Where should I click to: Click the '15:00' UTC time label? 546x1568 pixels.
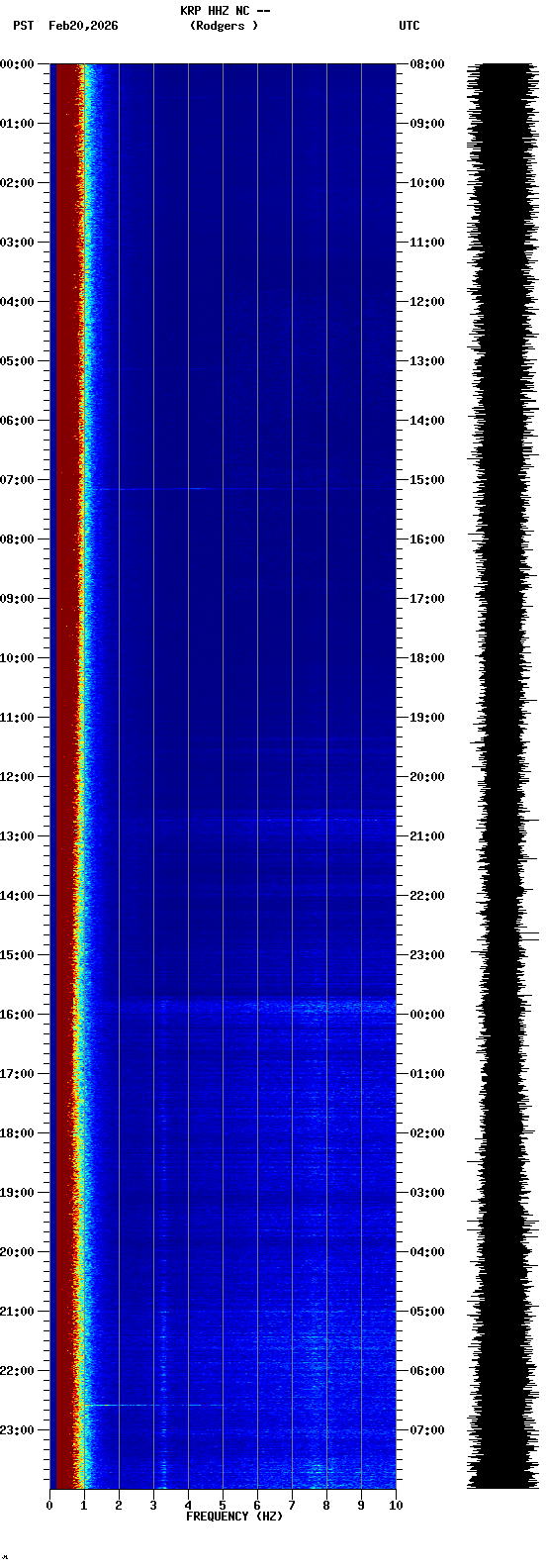(426, 480)
